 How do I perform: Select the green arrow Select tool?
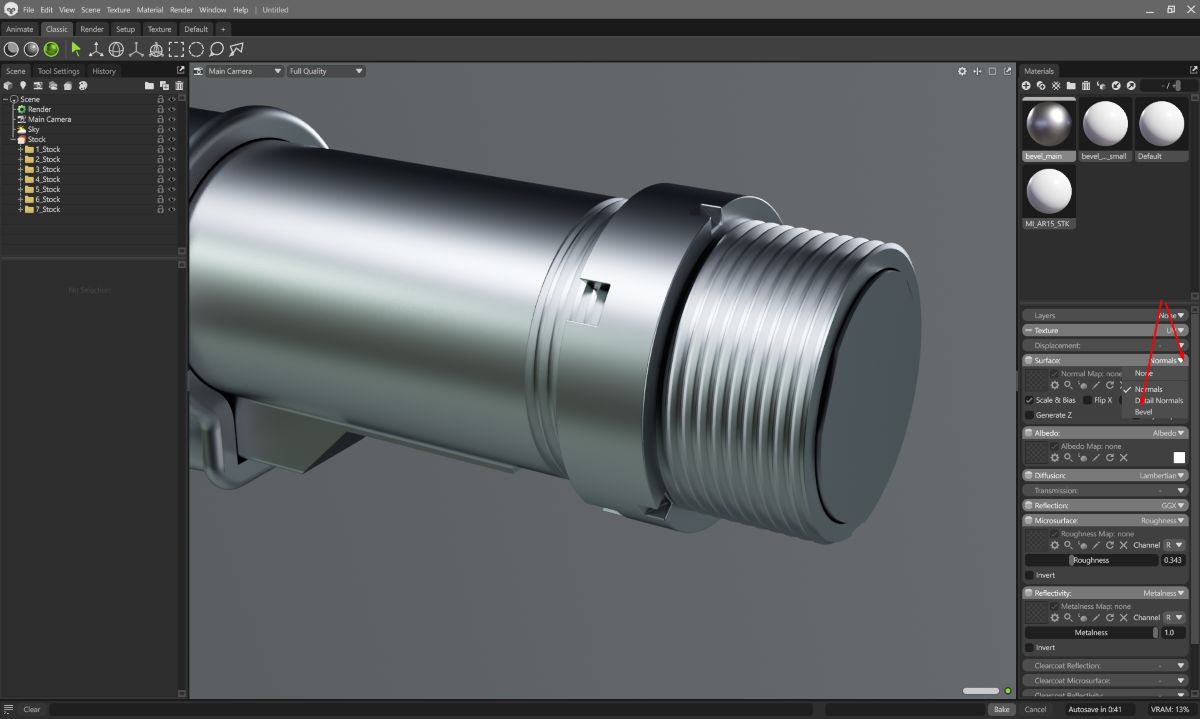76,49
